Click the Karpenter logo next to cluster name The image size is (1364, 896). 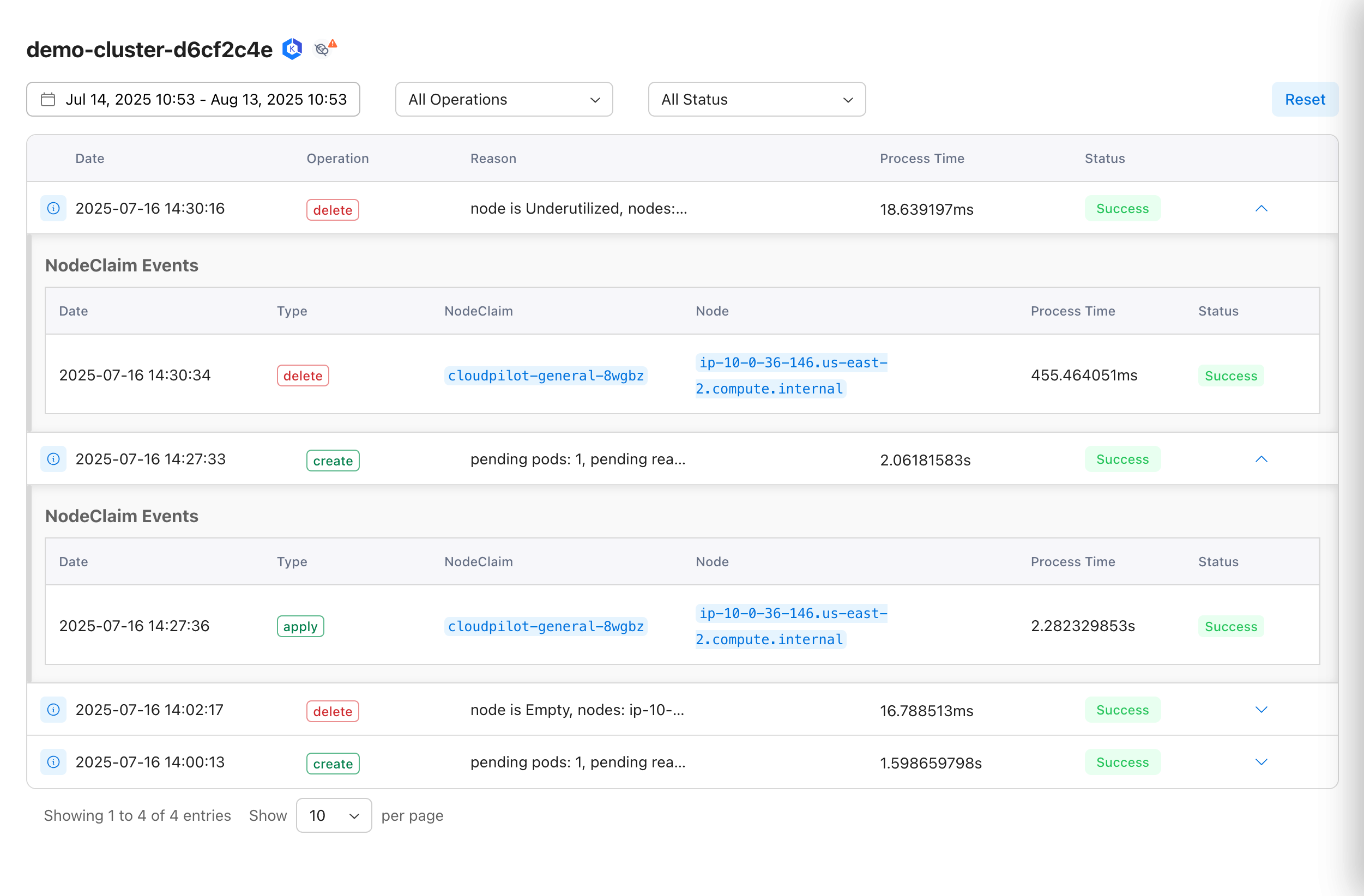(x=292, y=49)
